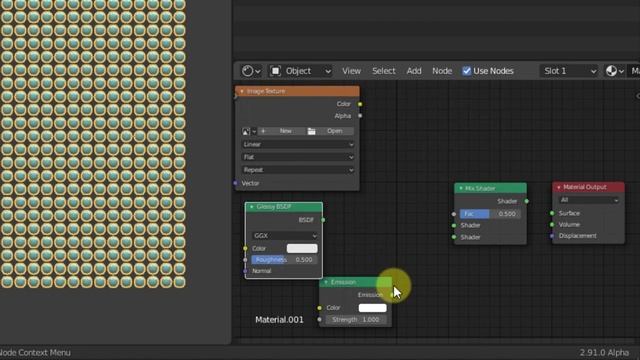The image size is (640, 360).
Task: Click the Emission Color input socket
Action: click(x=319, y=308)
